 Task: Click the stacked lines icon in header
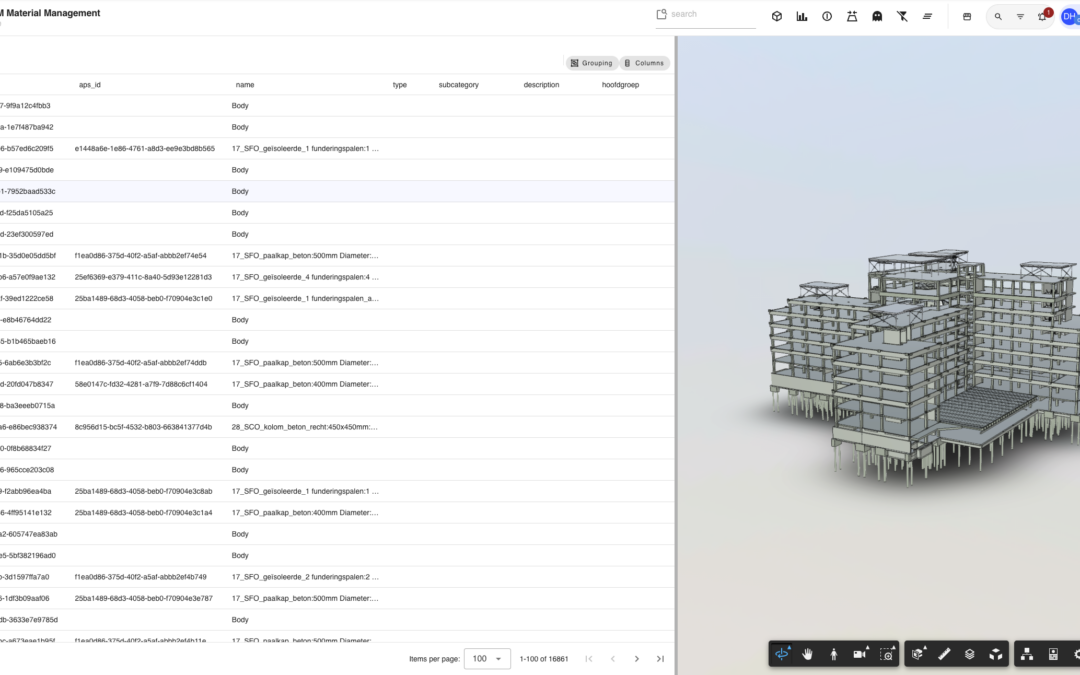[927, 17]
